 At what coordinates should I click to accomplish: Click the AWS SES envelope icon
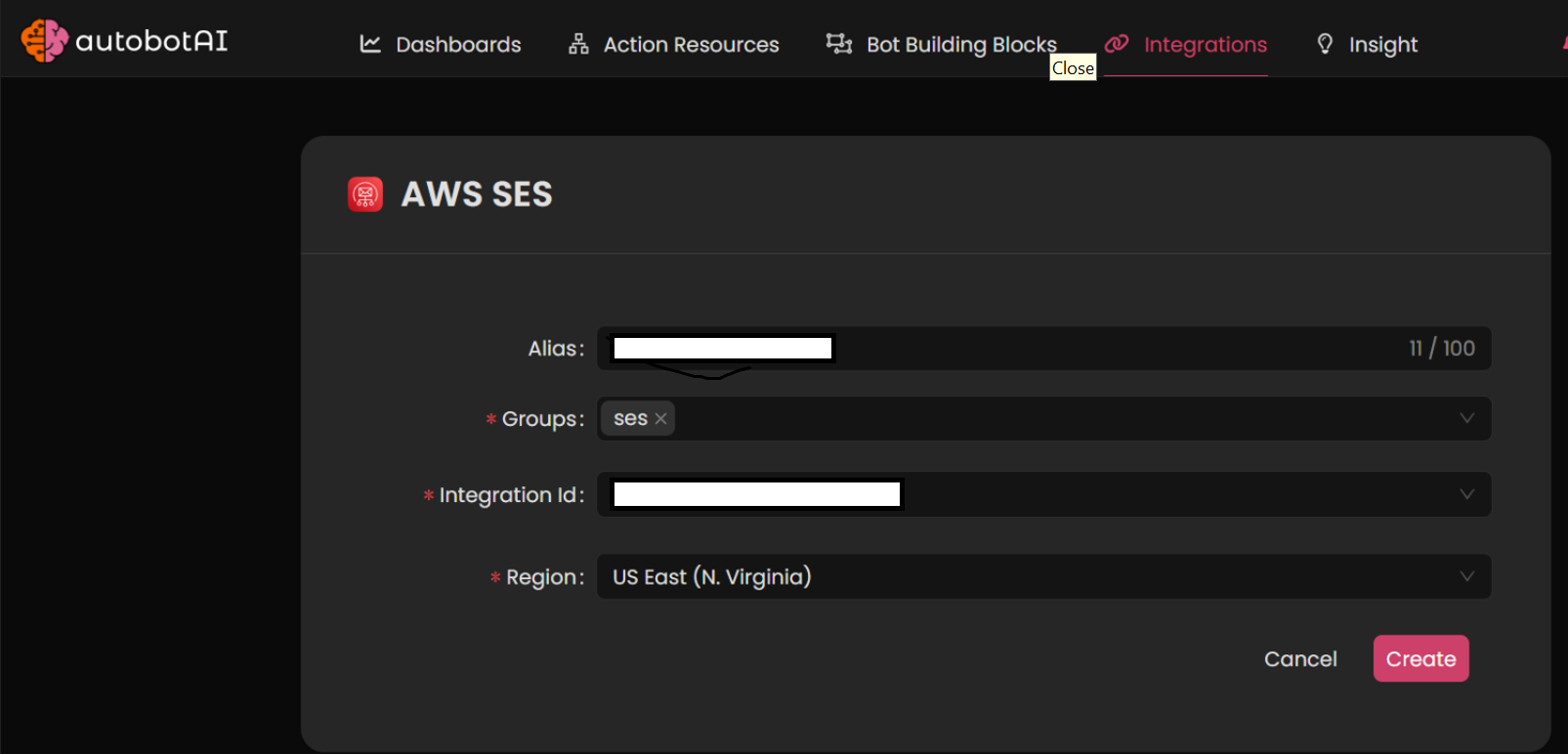(x=365, y=193)
